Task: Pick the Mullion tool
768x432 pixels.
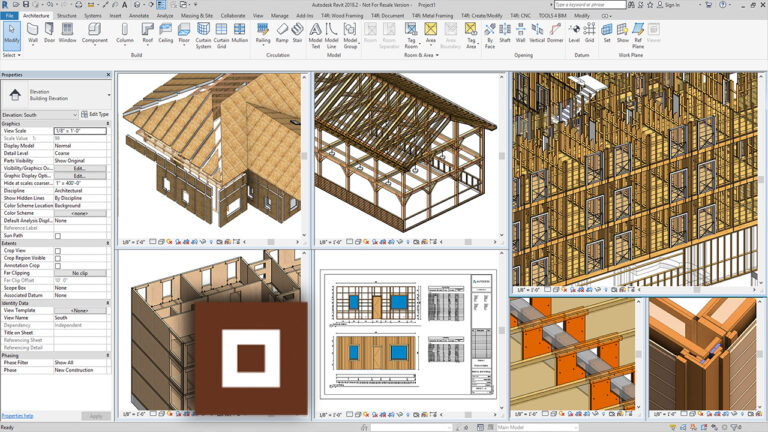Action: pyautogui.click(x=240, y=33)
